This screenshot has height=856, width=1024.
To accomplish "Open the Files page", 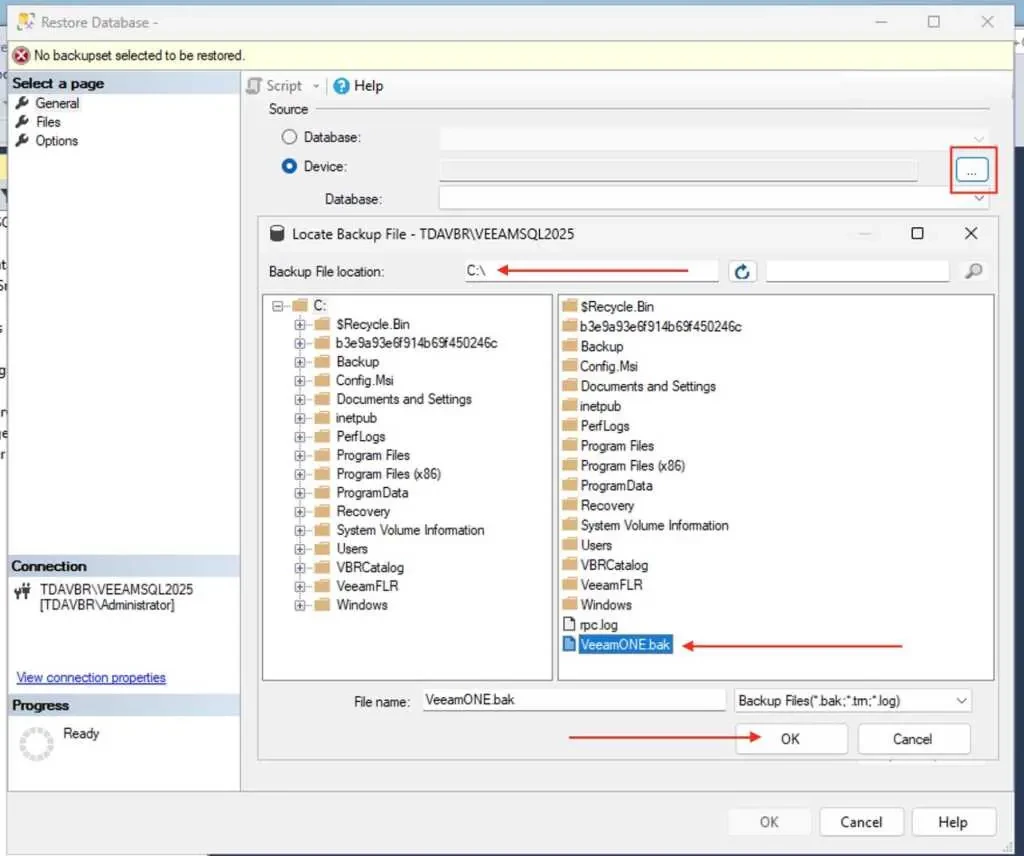I will point(48,122).
